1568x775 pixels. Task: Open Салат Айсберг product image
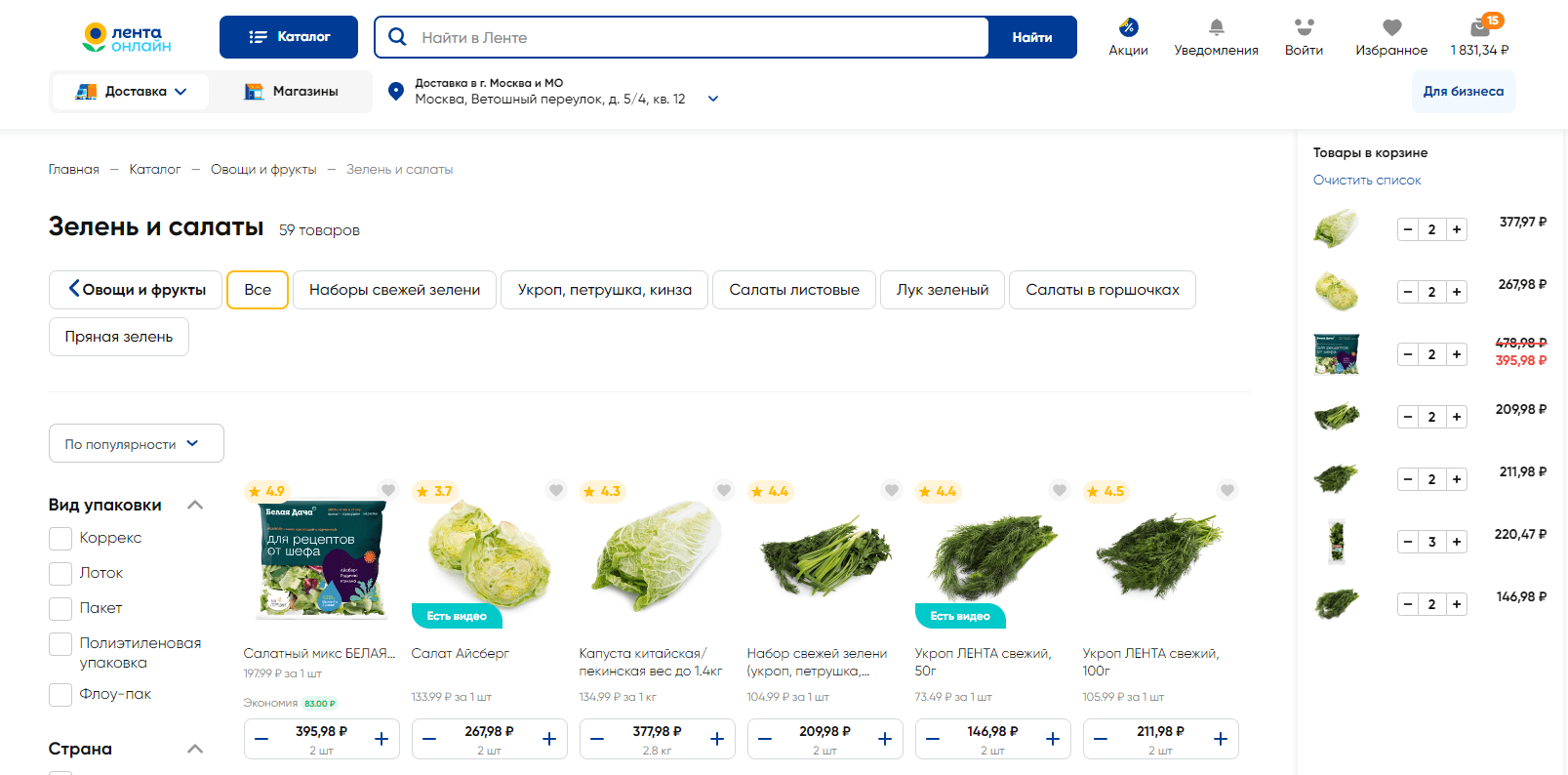coord(490,556)
